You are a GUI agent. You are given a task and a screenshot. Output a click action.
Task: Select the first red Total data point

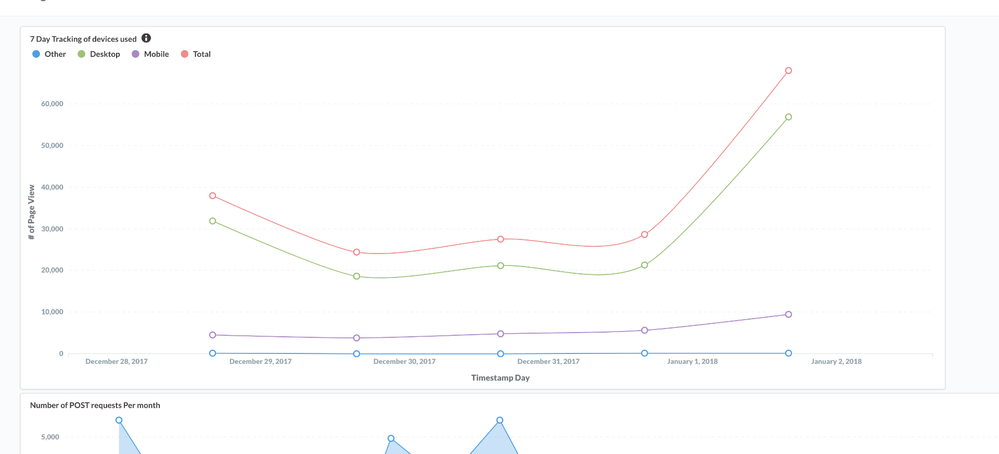click(213, 196)
